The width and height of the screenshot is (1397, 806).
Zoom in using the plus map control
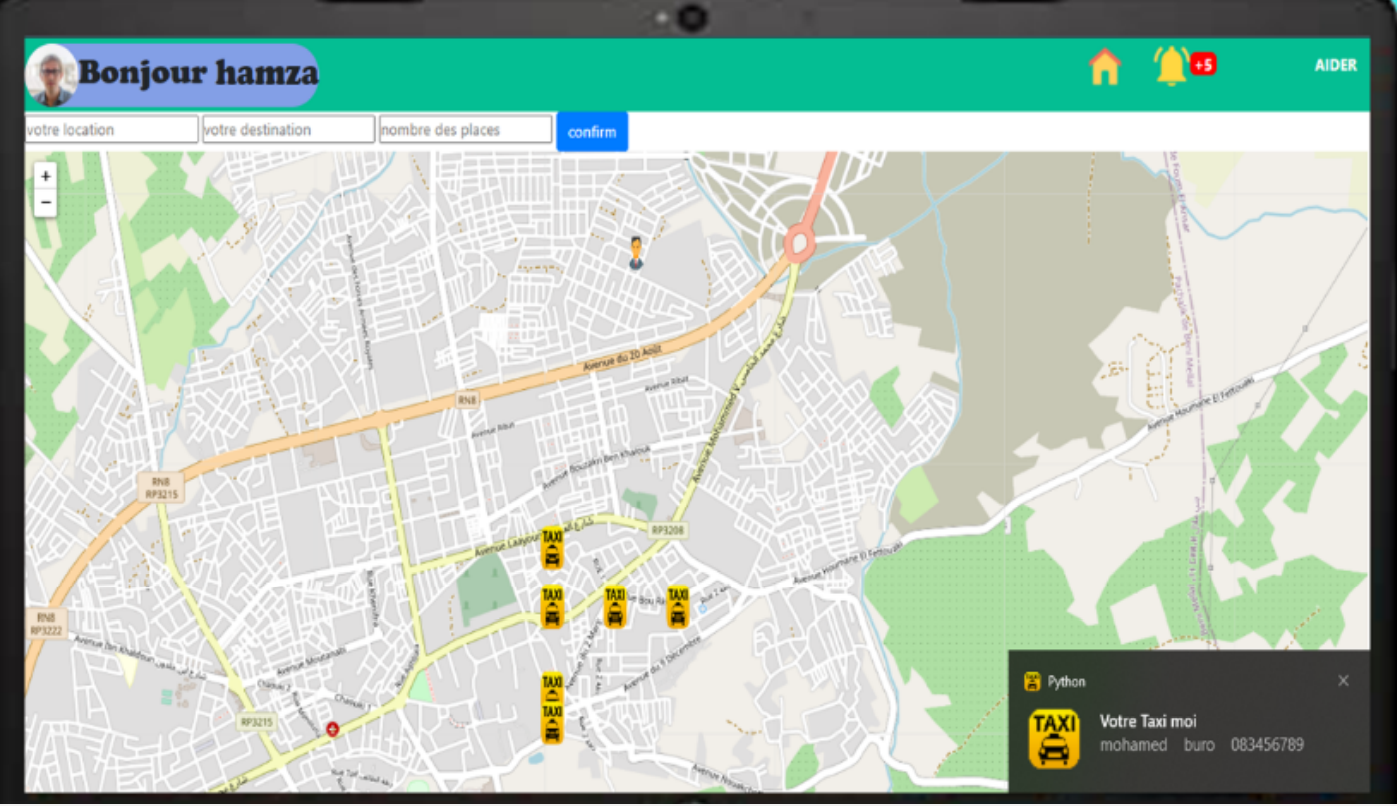click(x=44, y=175)
